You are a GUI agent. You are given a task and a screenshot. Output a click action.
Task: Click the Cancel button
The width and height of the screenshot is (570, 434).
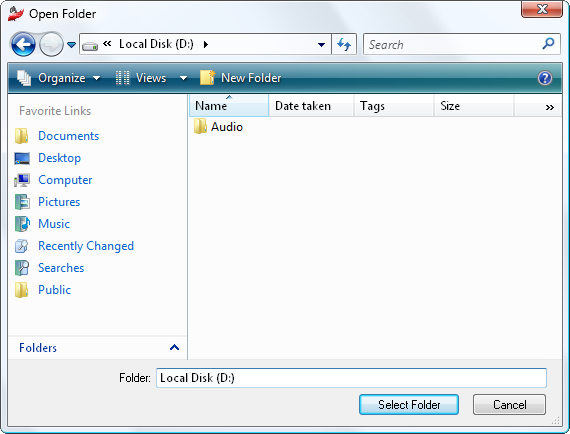[x=509, y=405]
